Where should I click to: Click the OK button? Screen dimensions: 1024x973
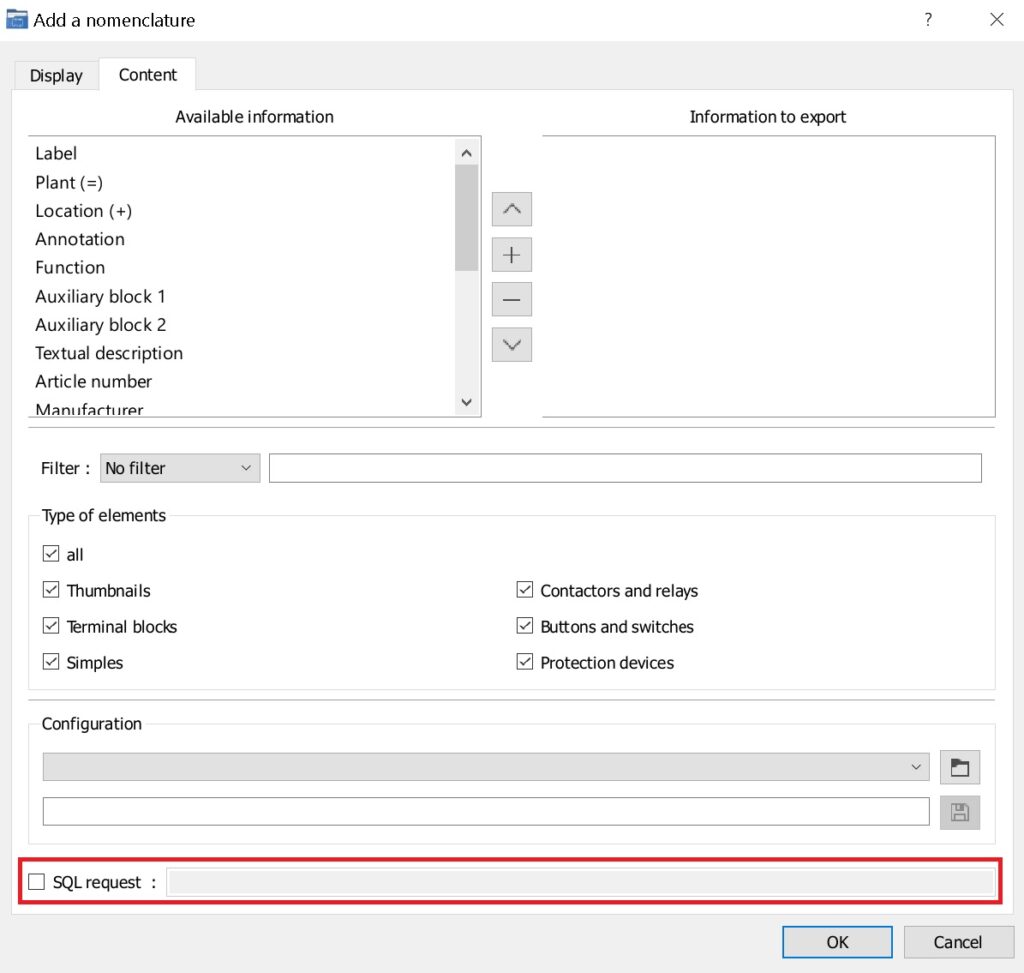[837, 942]
